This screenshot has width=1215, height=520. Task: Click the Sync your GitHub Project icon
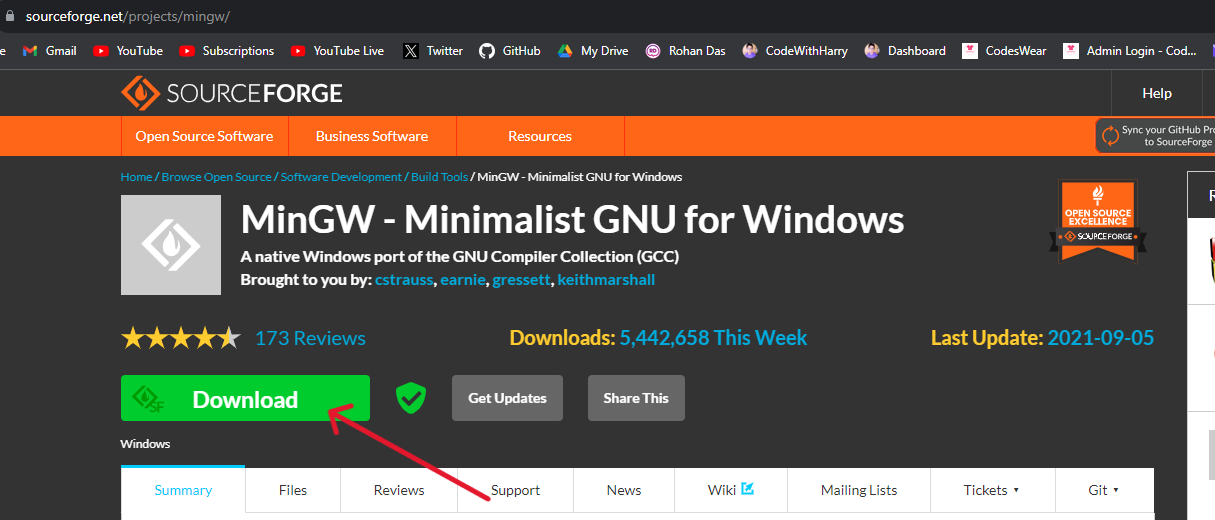click(1109, 135)
